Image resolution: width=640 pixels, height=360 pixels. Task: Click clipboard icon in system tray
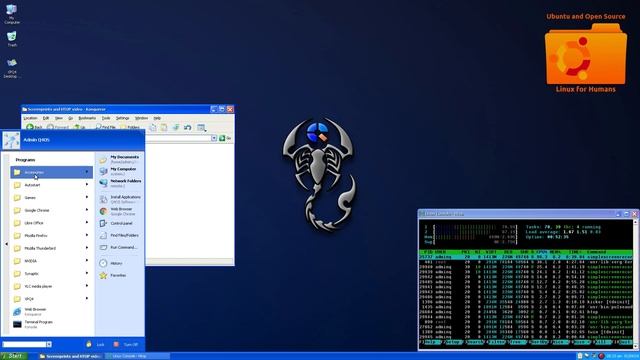[x=580, y=356]
